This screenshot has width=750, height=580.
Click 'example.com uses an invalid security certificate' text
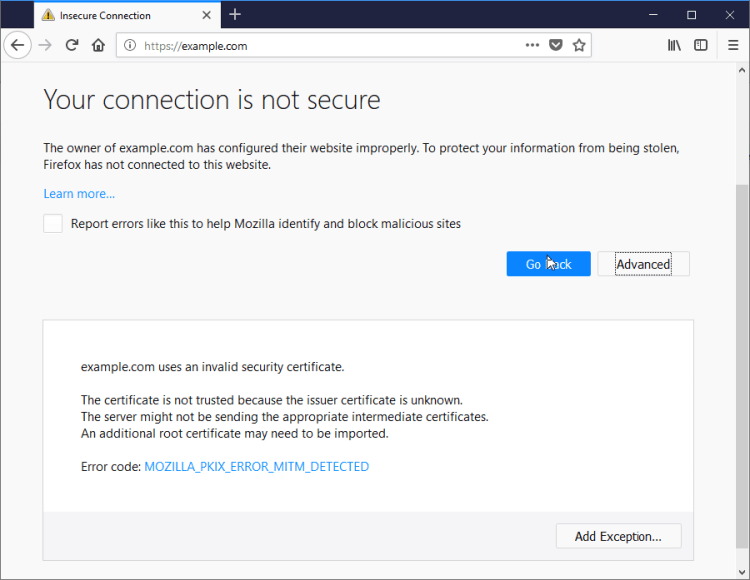(212, 367)
